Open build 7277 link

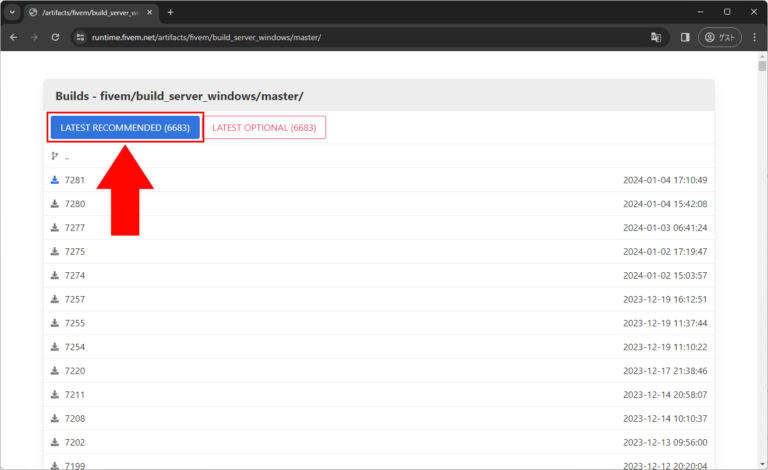point(75,228)
